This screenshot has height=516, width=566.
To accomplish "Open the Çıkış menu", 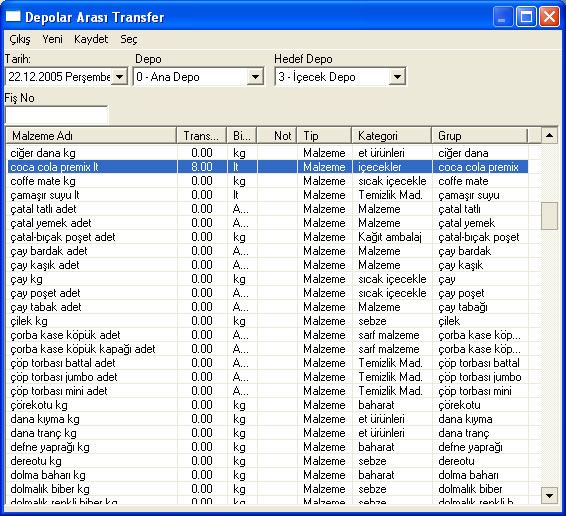I will pyautogui.click(x=20, y=39).
